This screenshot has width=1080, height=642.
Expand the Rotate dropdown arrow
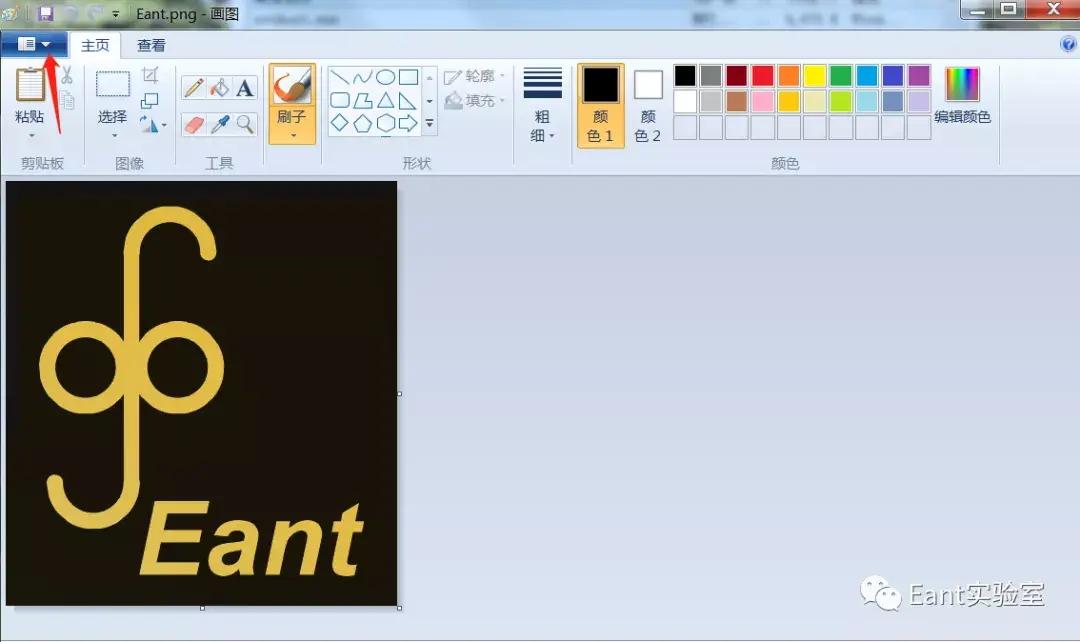[x=164, y=125]
